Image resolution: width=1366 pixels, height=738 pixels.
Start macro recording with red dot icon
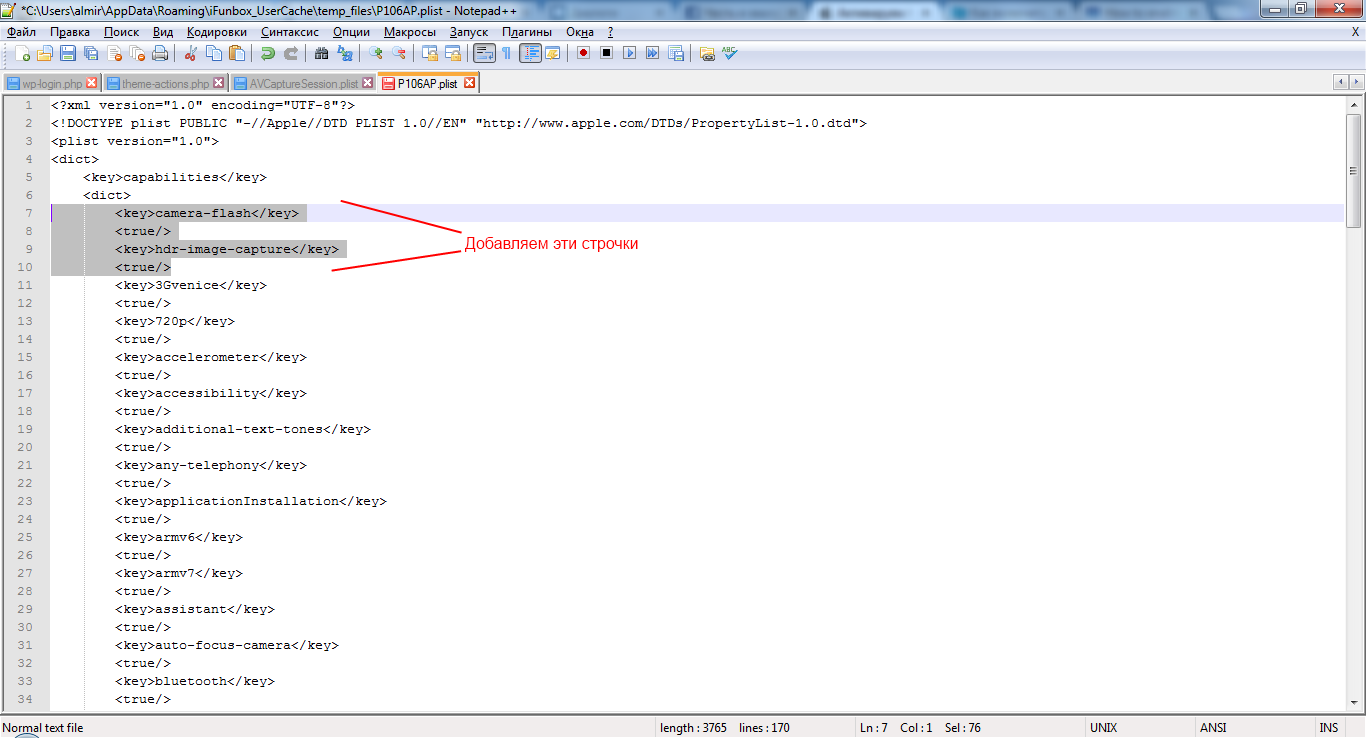[583, 53]
